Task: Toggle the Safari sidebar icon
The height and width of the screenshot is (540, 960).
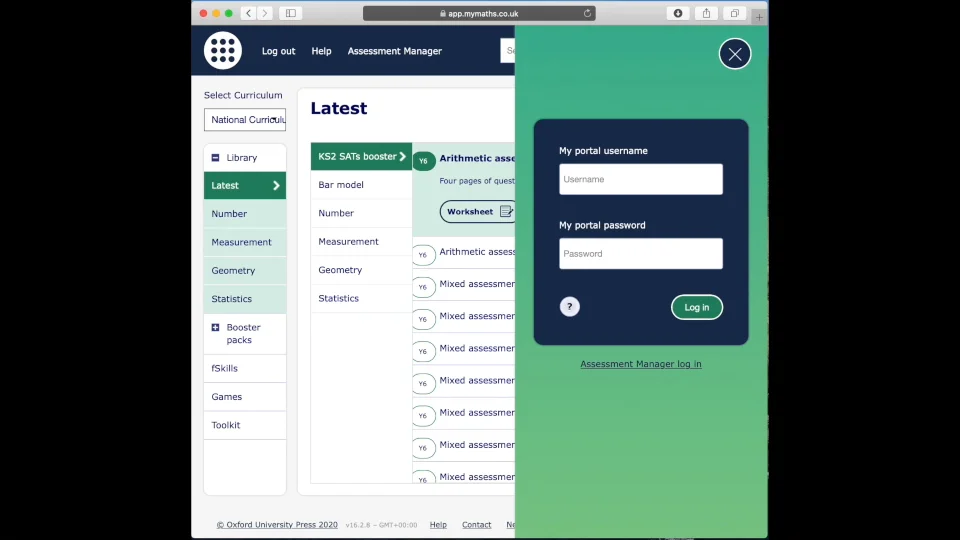Action: (x=291, y=13)
